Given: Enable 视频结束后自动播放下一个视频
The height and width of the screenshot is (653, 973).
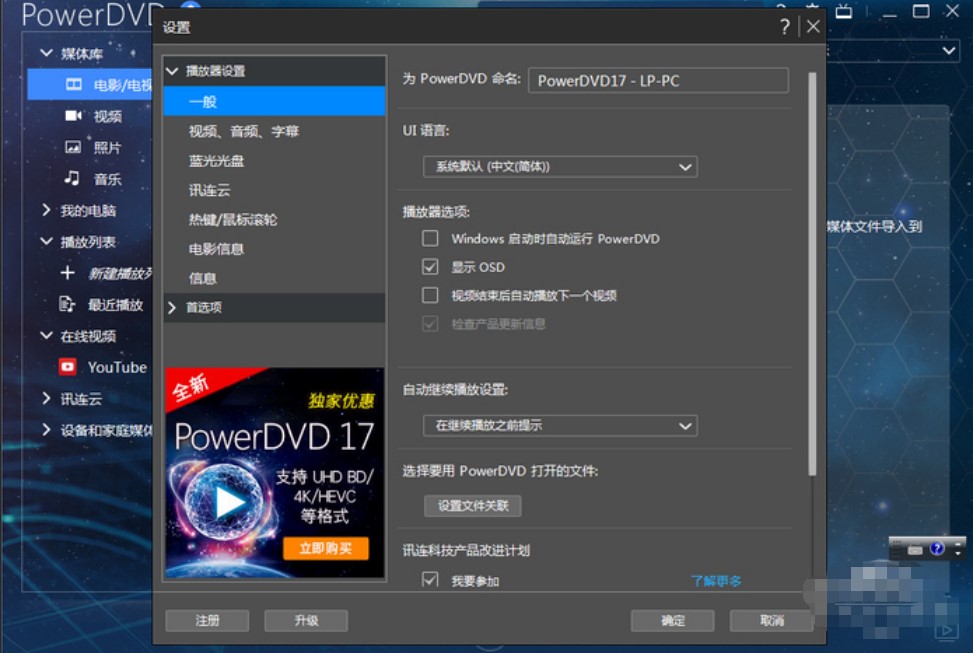Looking at the screenshot, I should click(430, 295).
